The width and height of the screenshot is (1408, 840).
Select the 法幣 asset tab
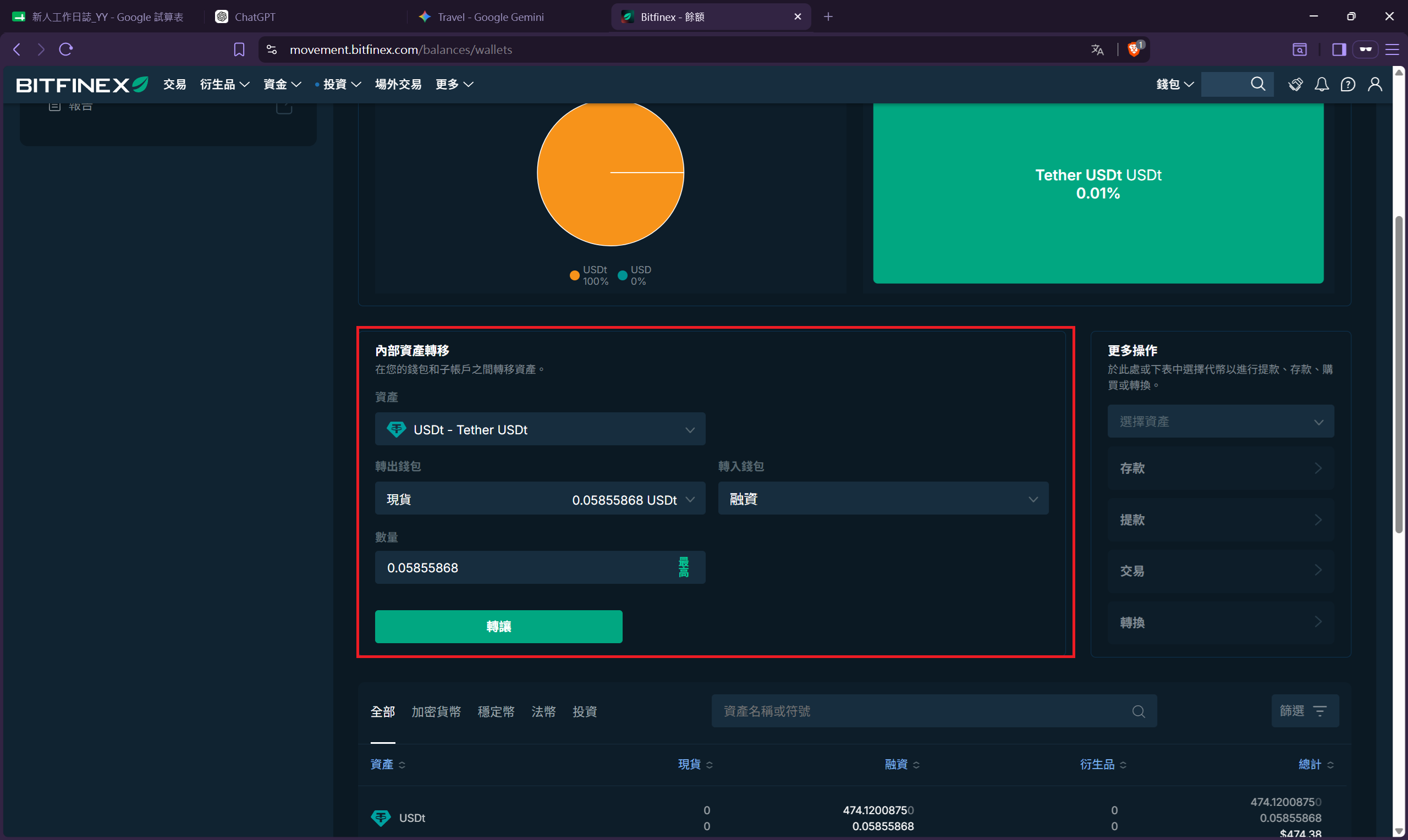pyautogui.click(x=543, y=711)
